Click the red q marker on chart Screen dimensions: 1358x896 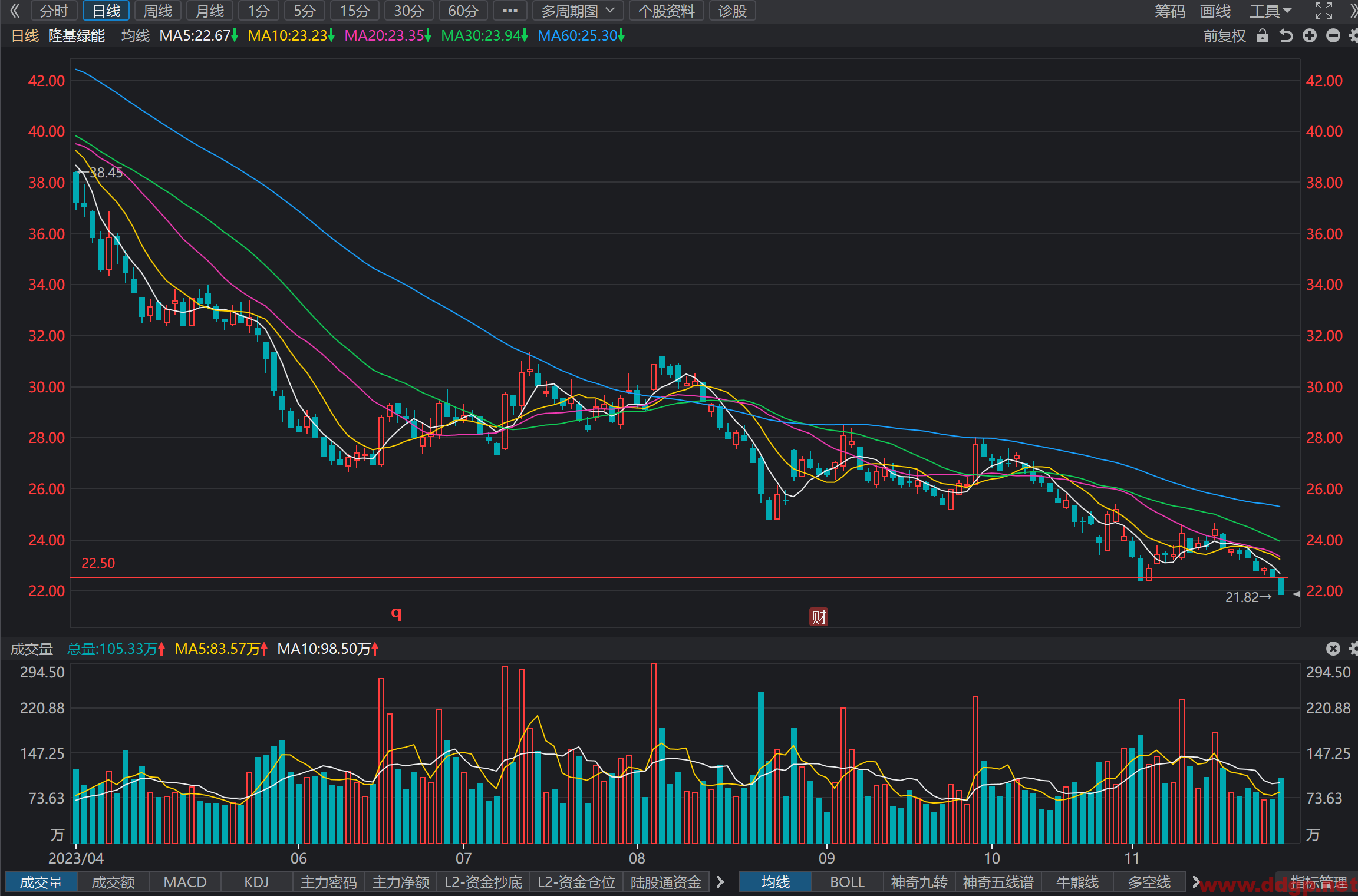[396, 613]
